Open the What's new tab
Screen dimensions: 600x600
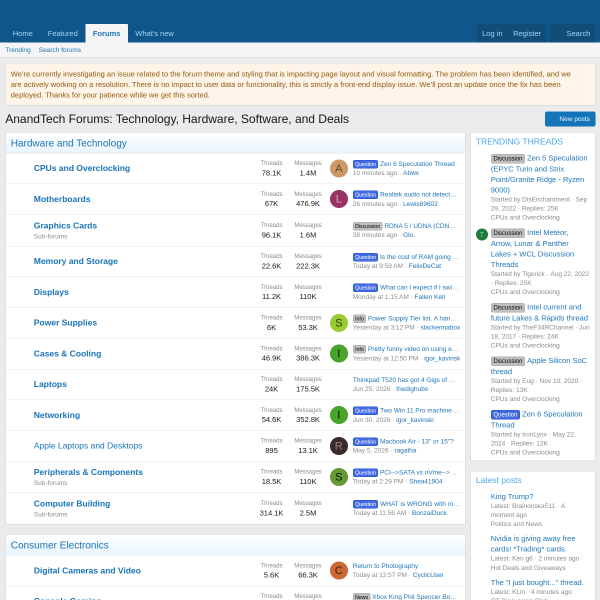154,33
